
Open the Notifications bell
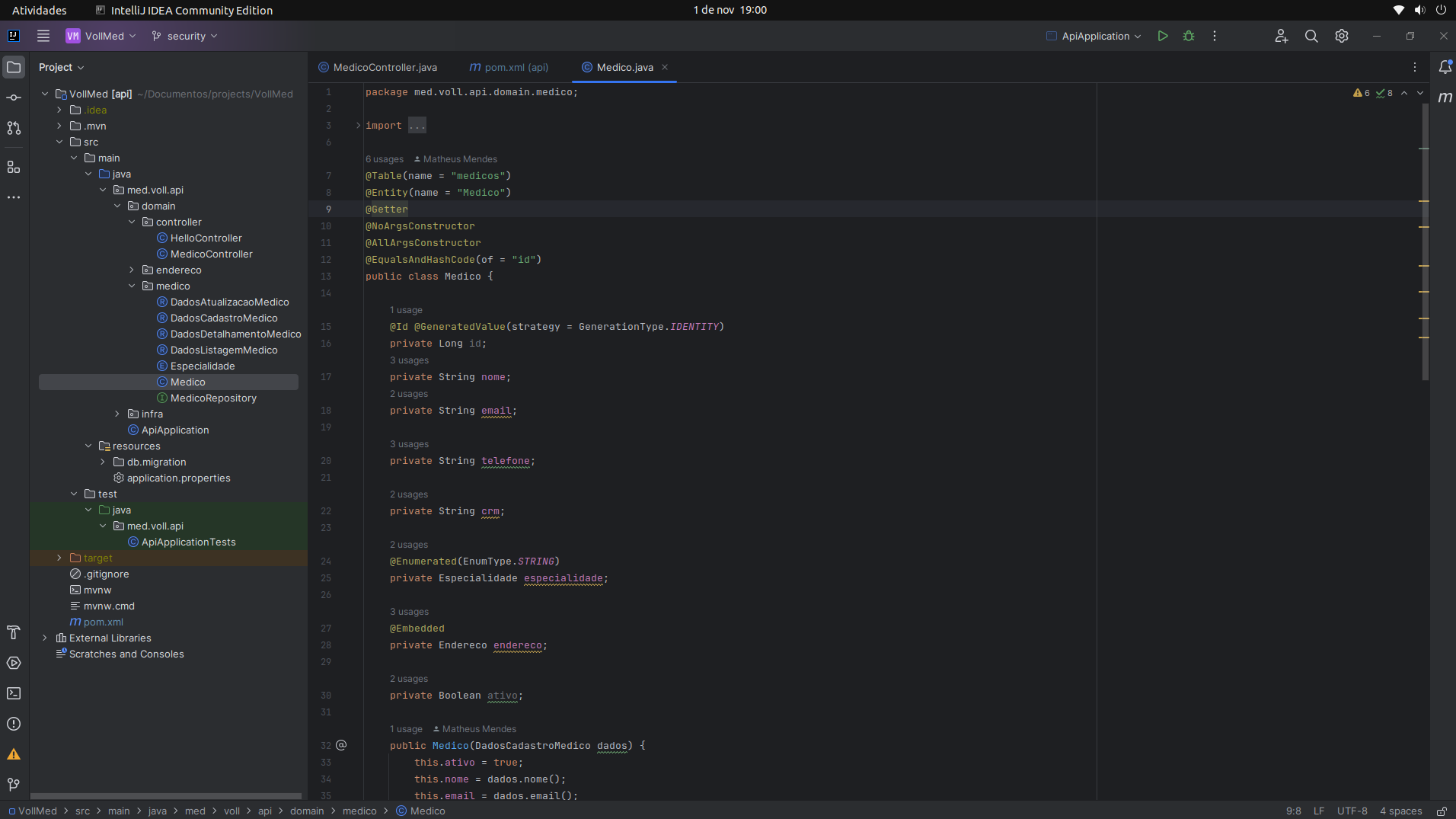point(1445,67)
